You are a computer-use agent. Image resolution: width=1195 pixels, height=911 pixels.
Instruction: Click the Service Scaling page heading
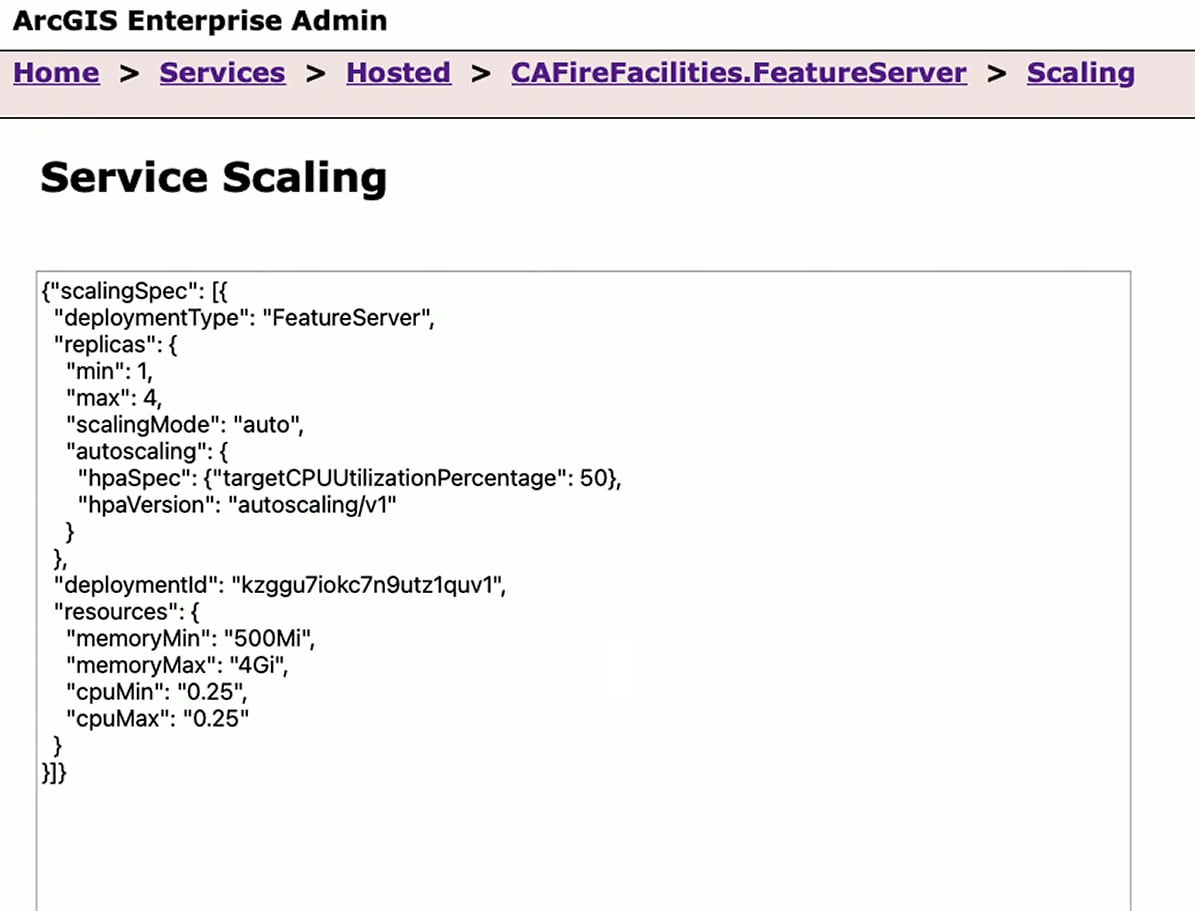(213, 178)
